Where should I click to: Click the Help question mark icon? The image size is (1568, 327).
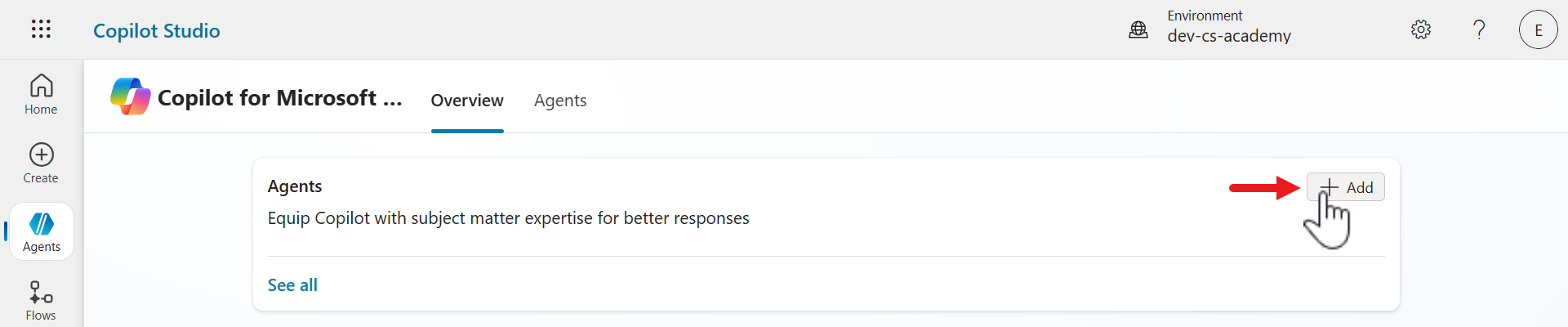click(x=1479, y=29)
